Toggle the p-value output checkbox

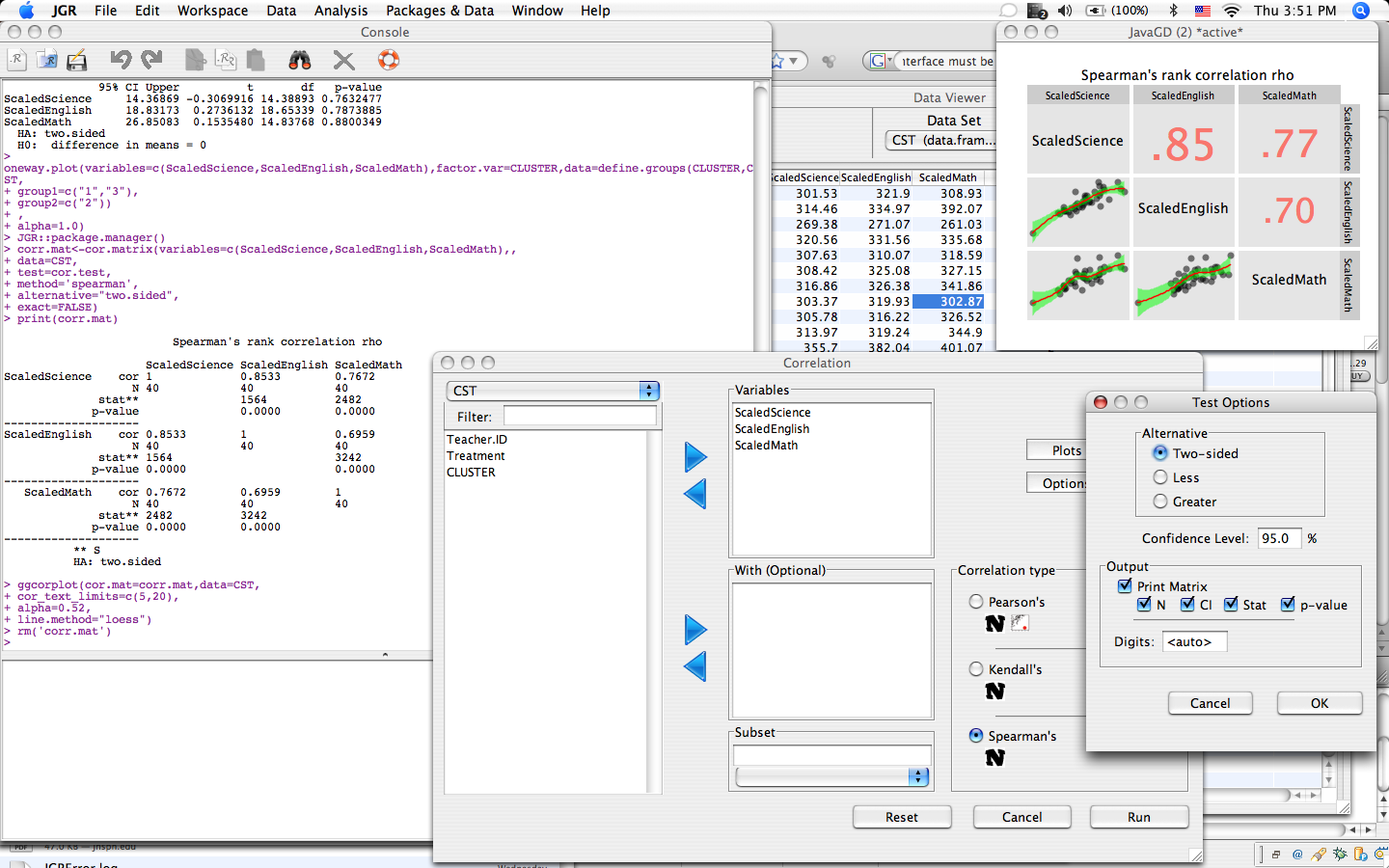click(x=1288, y=605)
